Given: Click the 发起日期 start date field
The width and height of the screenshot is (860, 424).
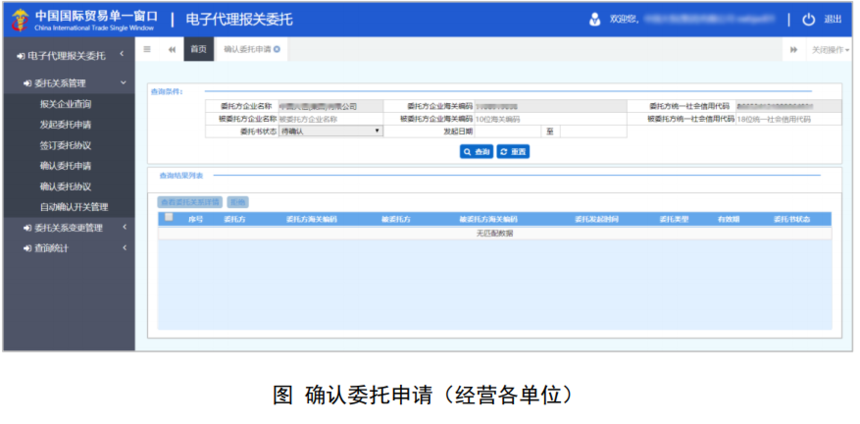Looking at the screenshot, I should pyautogui.click(x=506, y=131).
